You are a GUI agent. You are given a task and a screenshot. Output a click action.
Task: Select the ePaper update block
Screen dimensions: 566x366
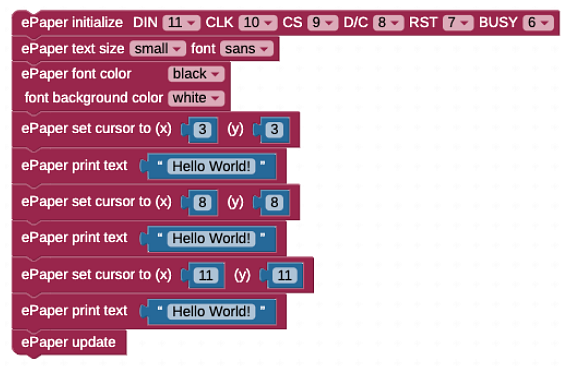tap(69, 342)
